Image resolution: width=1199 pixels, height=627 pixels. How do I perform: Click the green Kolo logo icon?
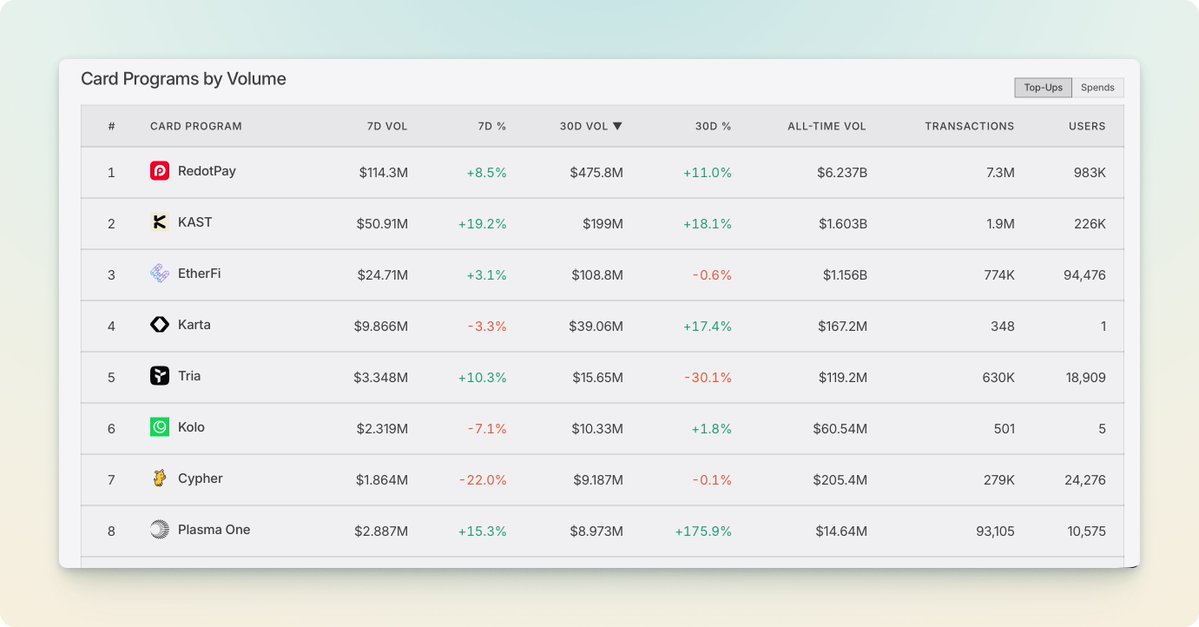coord(159,427)
